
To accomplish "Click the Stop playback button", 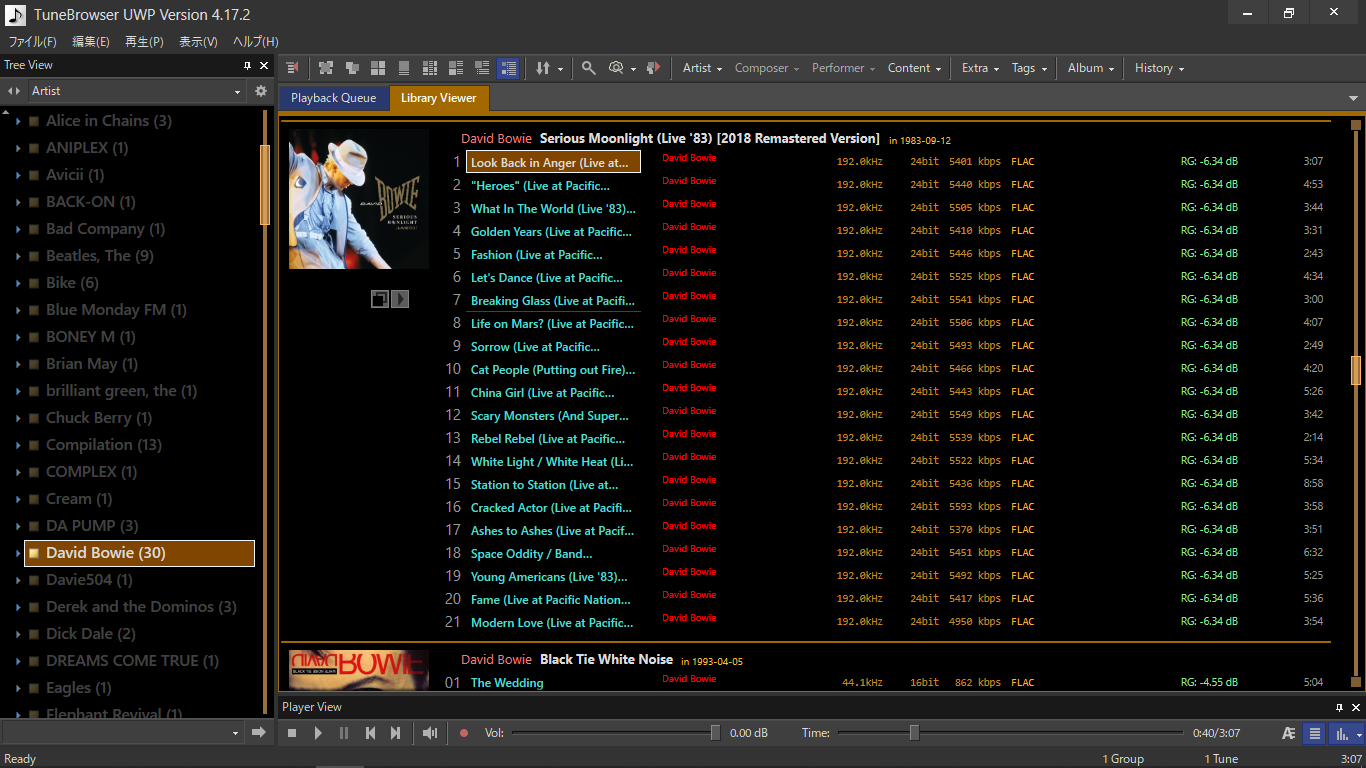I will click(x=292, y=733).
